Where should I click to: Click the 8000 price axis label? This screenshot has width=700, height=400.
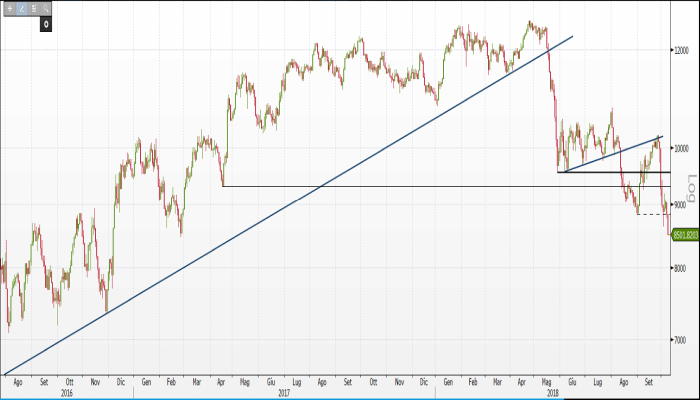pos(682,268)
